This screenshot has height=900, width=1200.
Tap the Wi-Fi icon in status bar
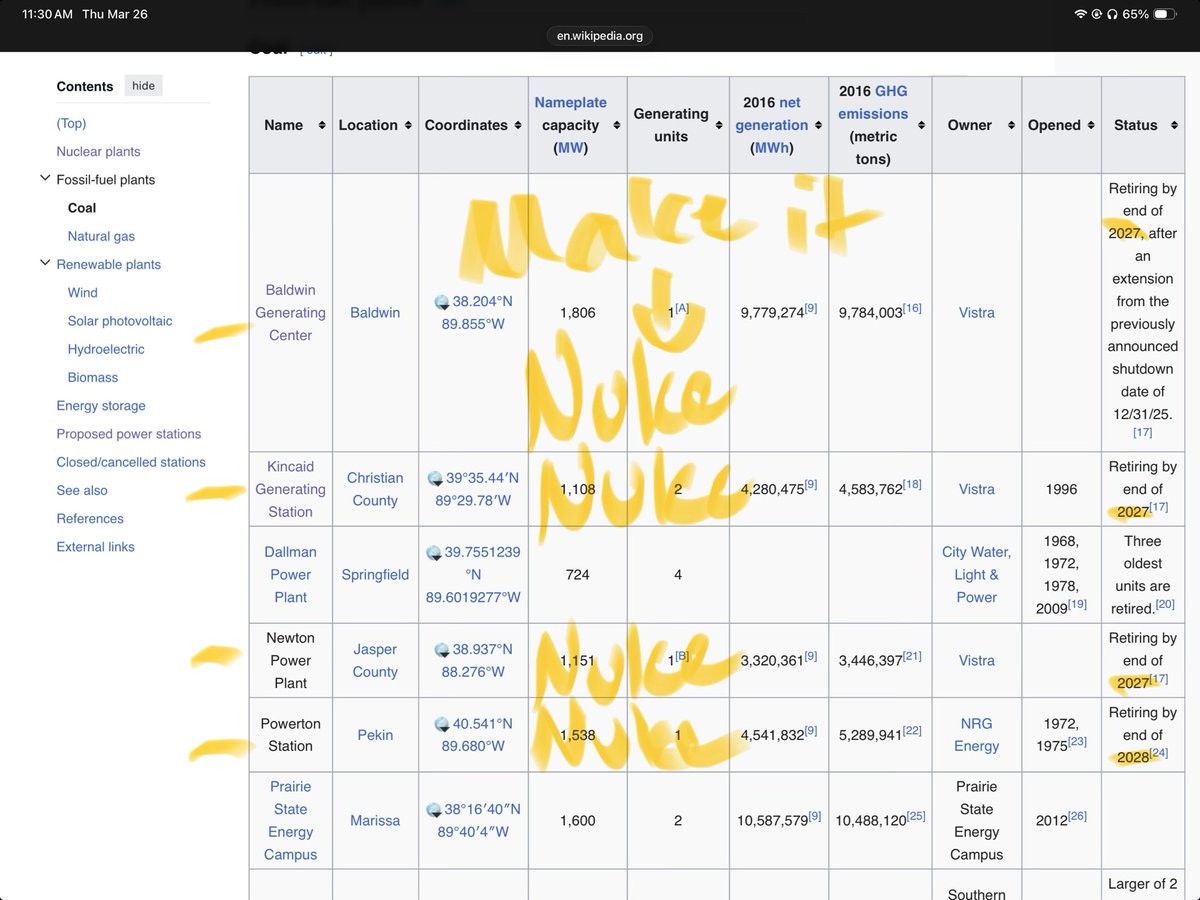(1080, 15)
